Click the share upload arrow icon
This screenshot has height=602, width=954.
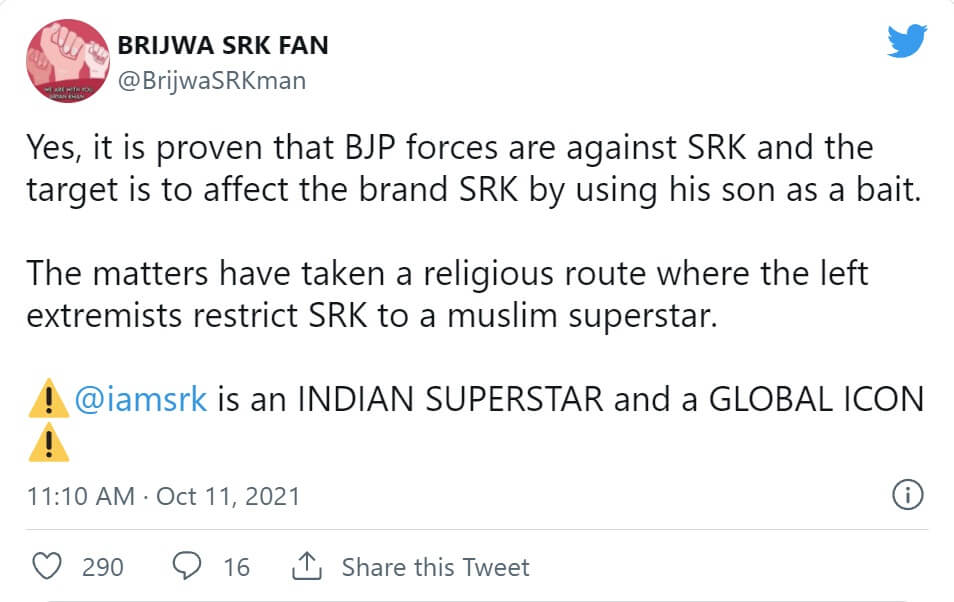304,567
